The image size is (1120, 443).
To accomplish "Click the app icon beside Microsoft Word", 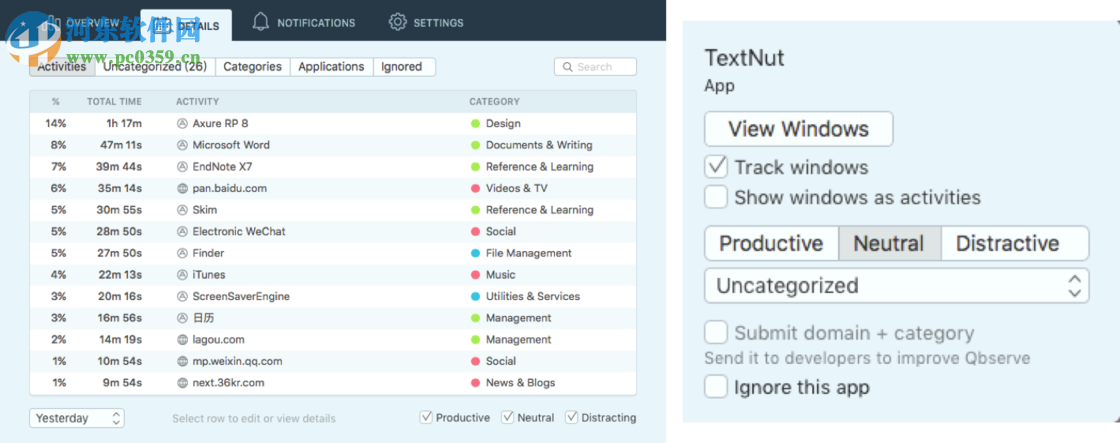I will pyautogui.click(x=182, y=145).
